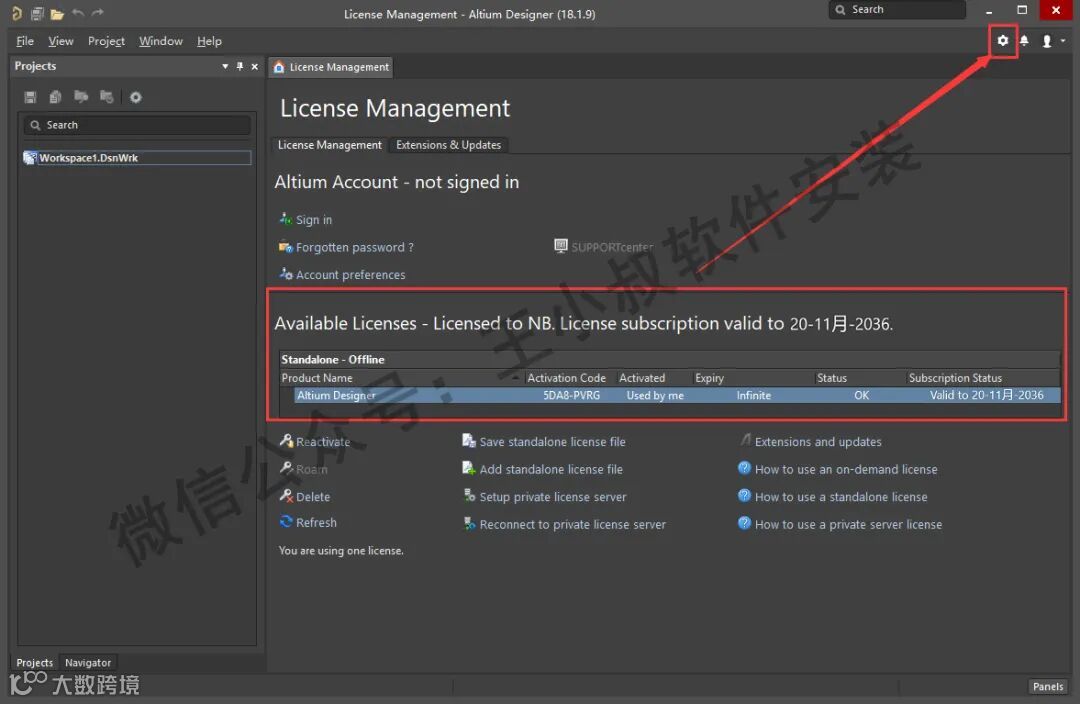This screenshot has height=704, width=1080.
Task: Click Reconnect to private license server
Action: pyautogui.click(x=564, y=524)
